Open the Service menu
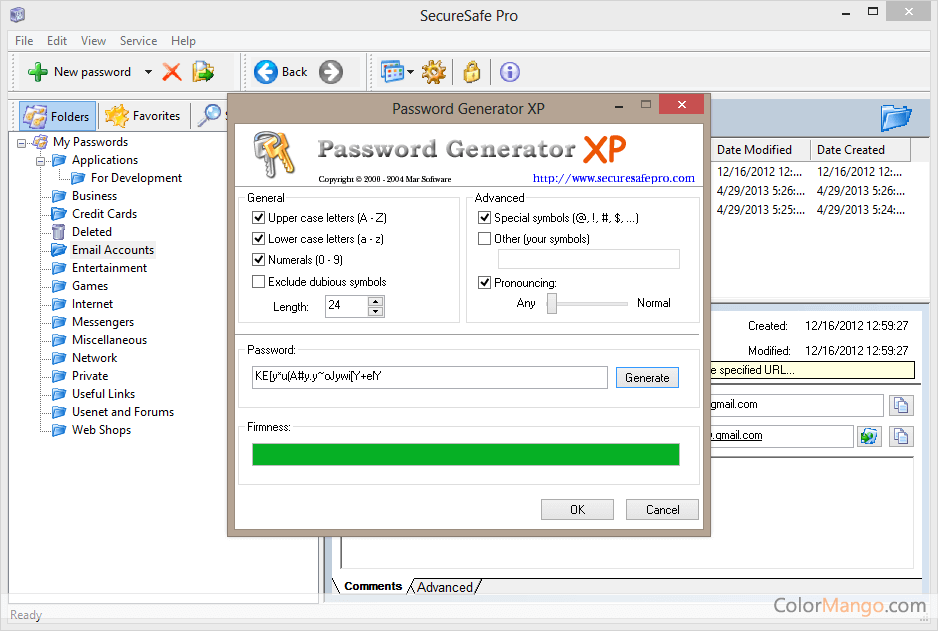This screenshot has height=631, width=938. [x=138, y=41]
